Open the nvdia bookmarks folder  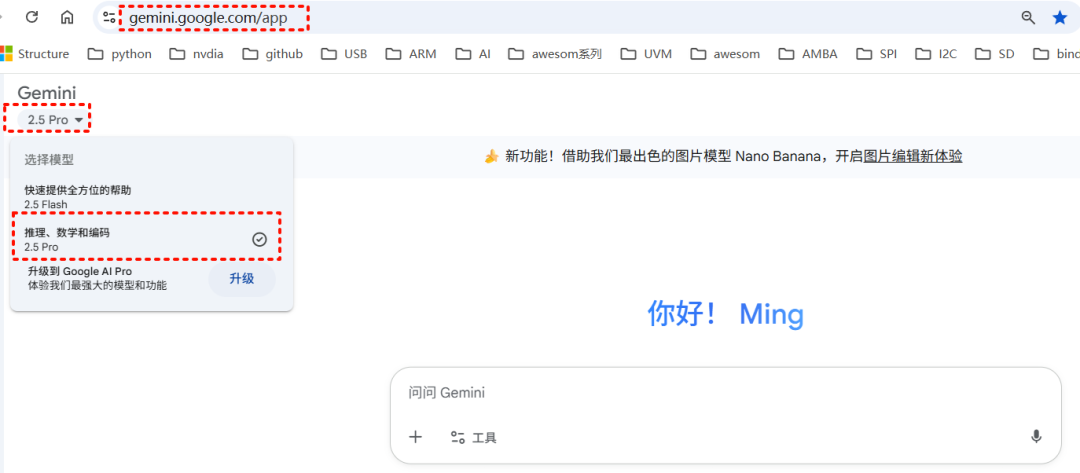196,54
